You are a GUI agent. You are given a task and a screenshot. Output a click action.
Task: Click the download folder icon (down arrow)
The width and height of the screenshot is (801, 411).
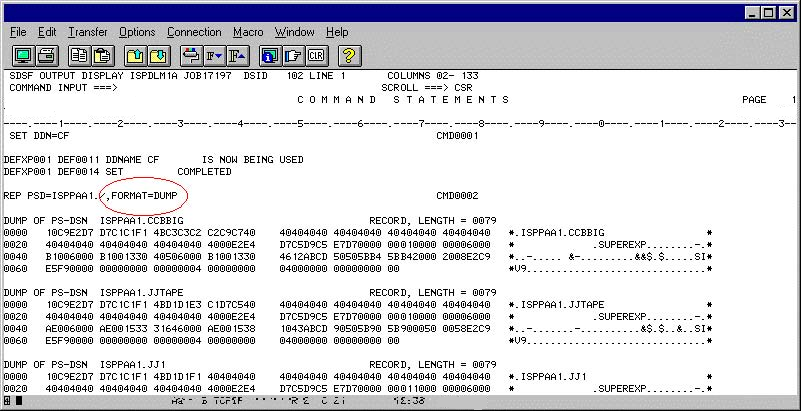coord(159,55)
